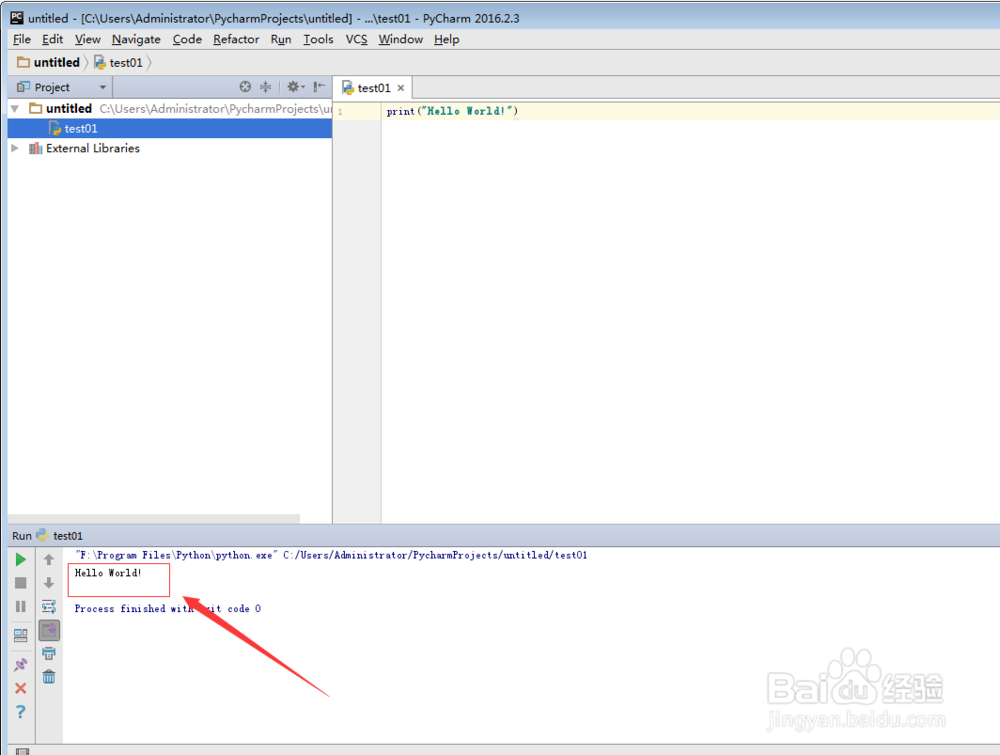Click the untitled breadcrumb in navigation bar
The image size is (1000, 755).
pyautogui.click(x=48, y=62)
